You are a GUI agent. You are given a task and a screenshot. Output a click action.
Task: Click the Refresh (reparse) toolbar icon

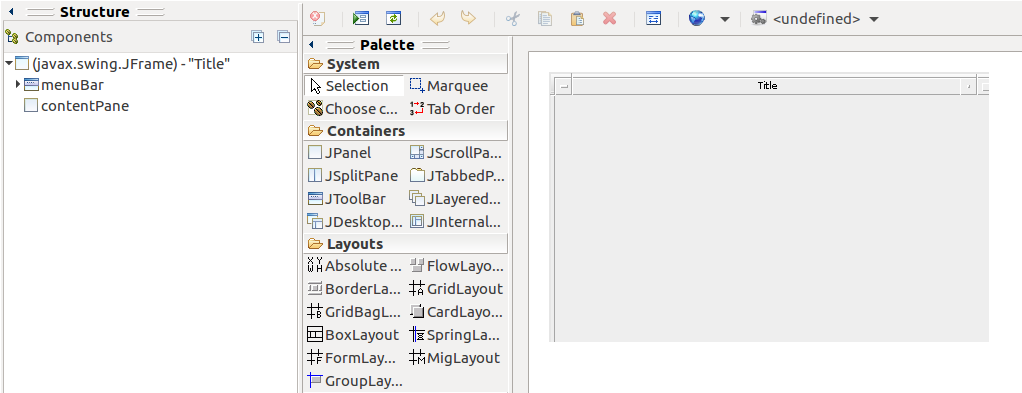point(393,18)
